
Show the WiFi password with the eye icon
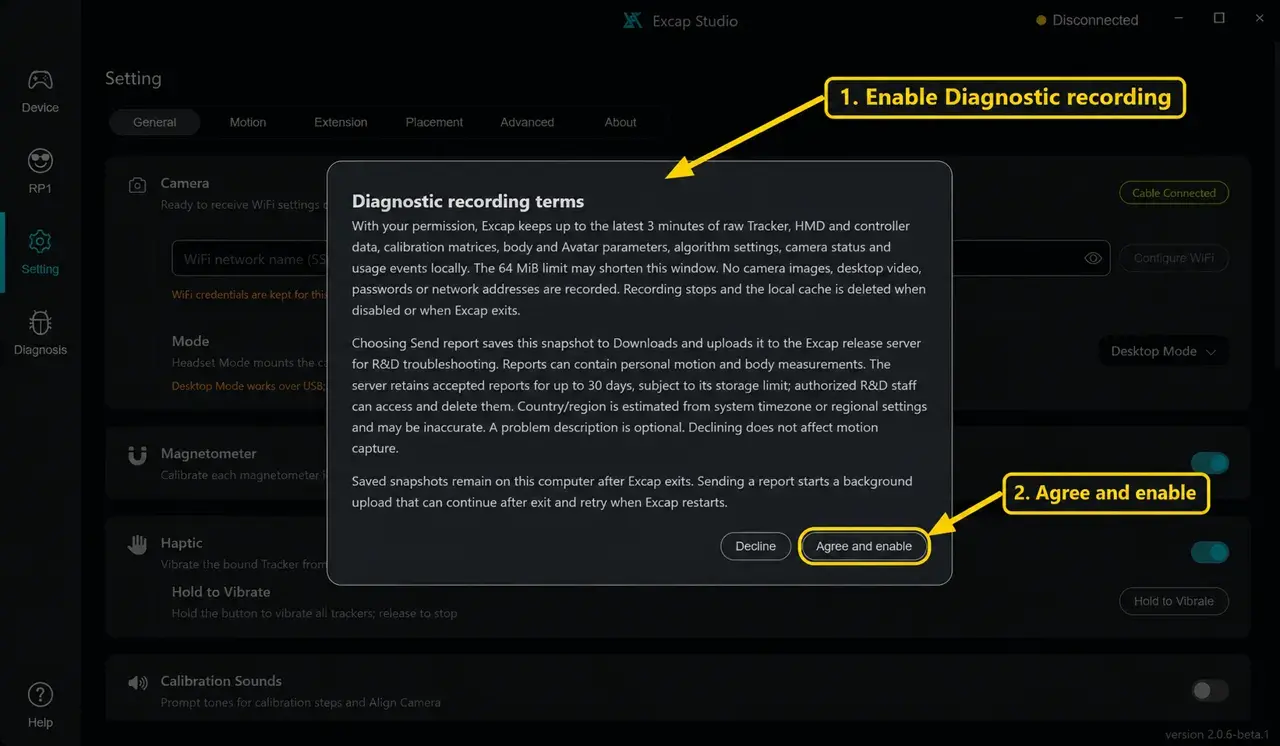pyautogui.click(x=1093, y=258)
